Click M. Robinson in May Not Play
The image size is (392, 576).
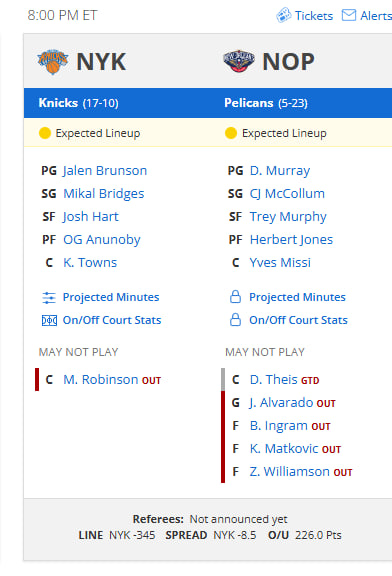coord(101,380)
